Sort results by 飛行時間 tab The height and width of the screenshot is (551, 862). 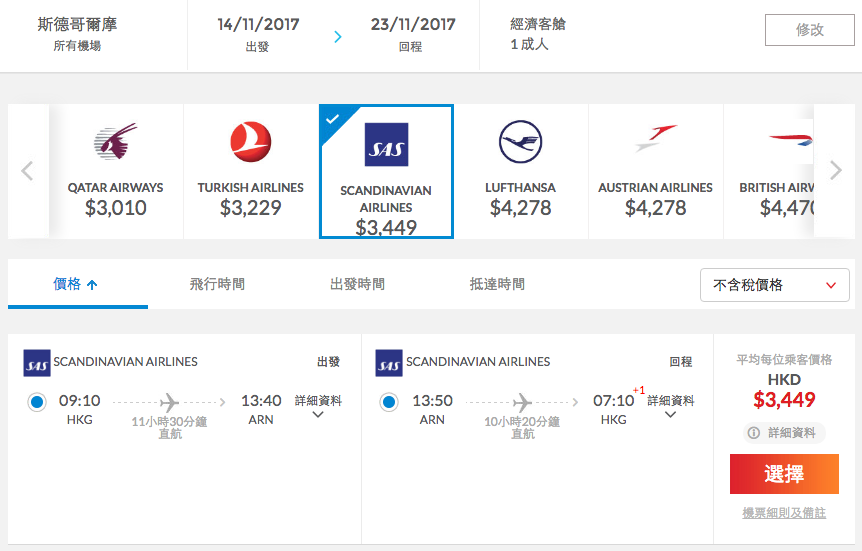217,284
